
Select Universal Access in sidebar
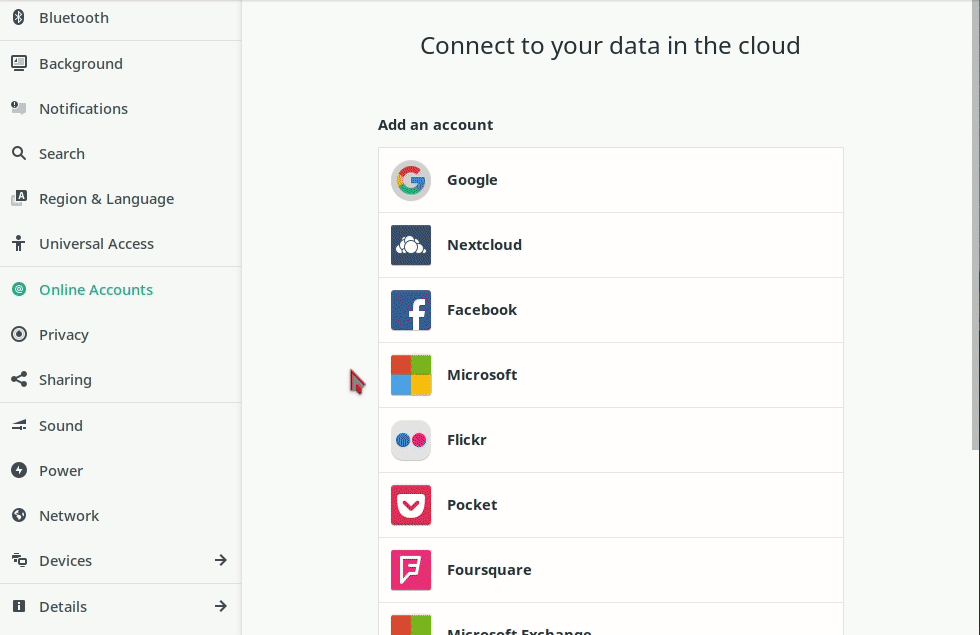pyautogui.click(x=96, y=244)
